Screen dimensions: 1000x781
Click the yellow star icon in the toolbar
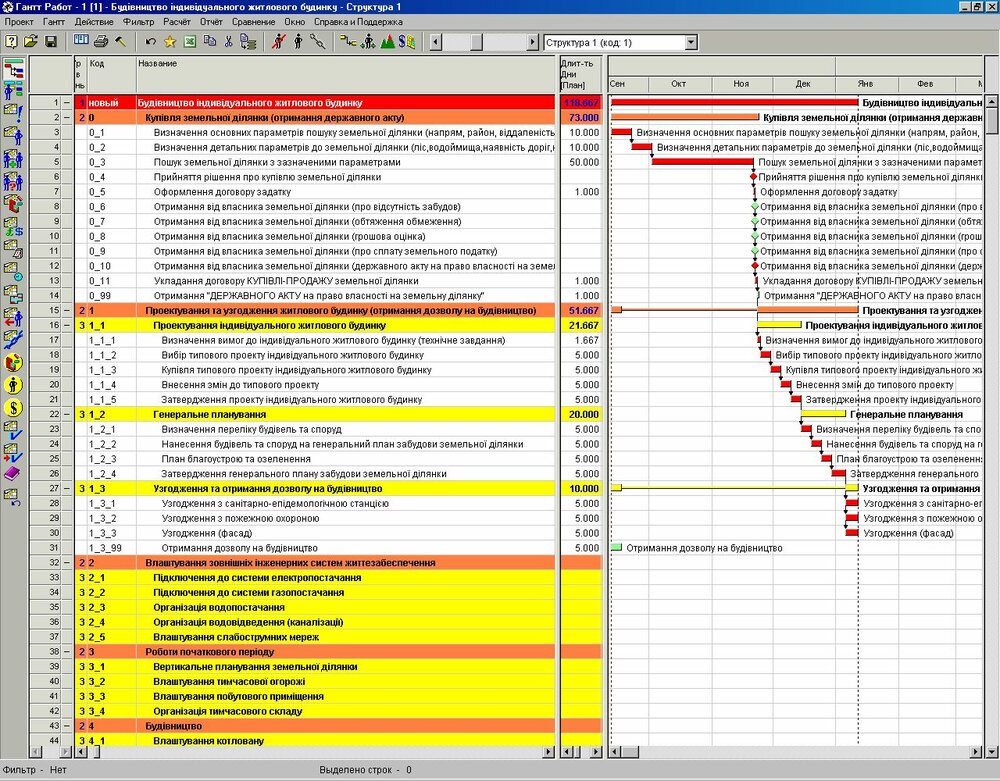(170, 42)
